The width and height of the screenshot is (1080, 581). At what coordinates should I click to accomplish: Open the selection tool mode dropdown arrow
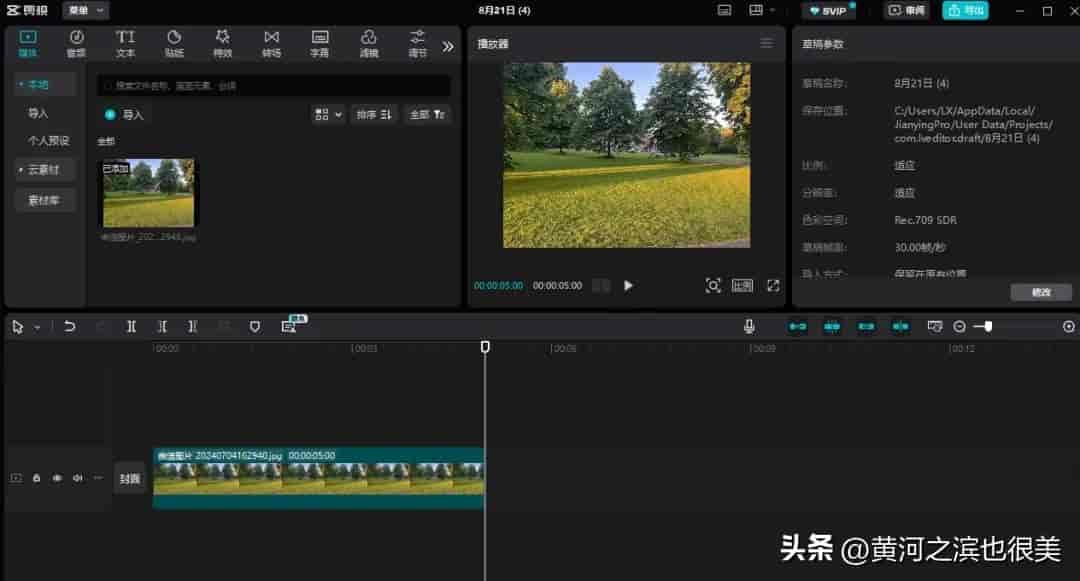tap(37, 327)
